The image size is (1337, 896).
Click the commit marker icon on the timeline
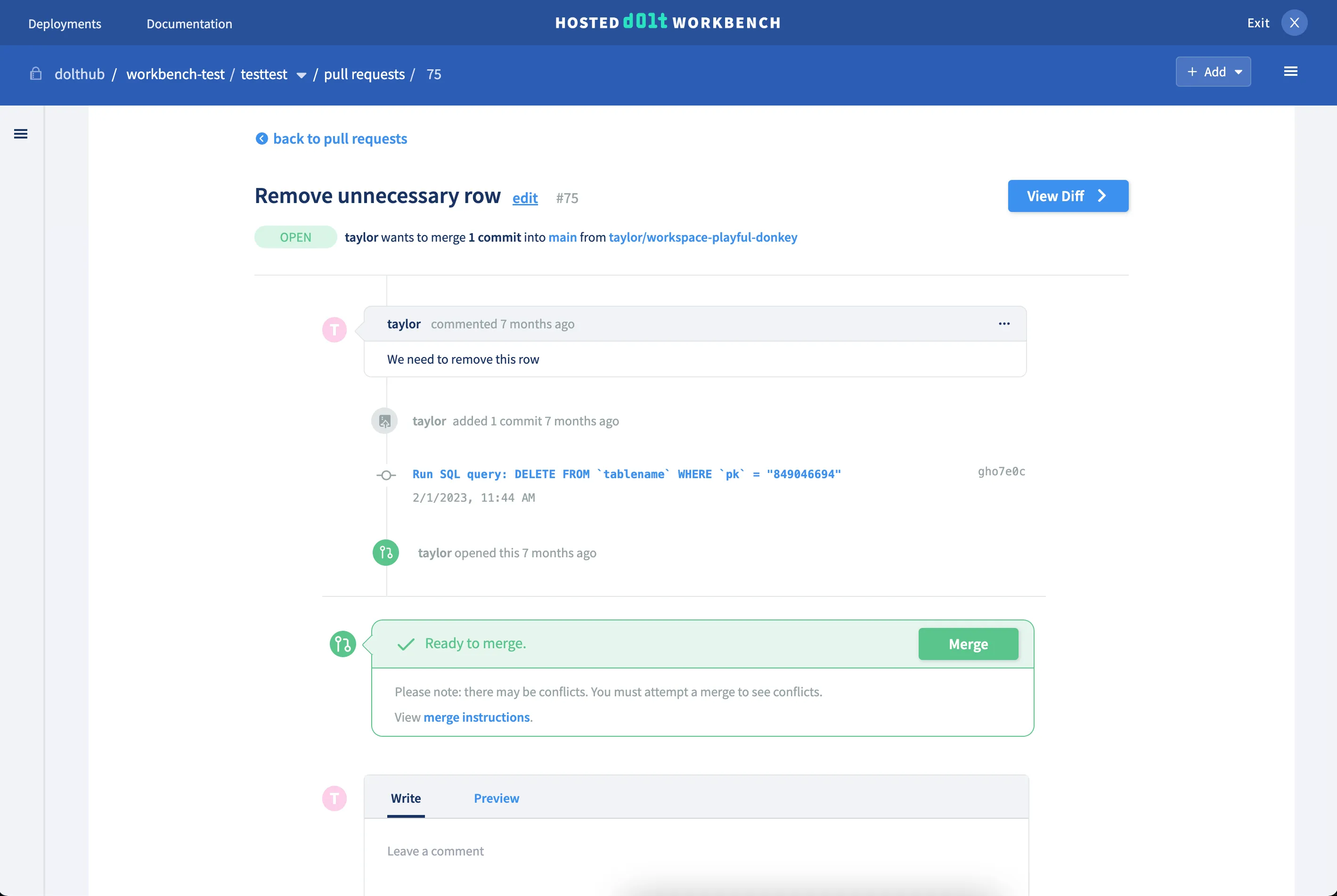click(x=386, y=475)
